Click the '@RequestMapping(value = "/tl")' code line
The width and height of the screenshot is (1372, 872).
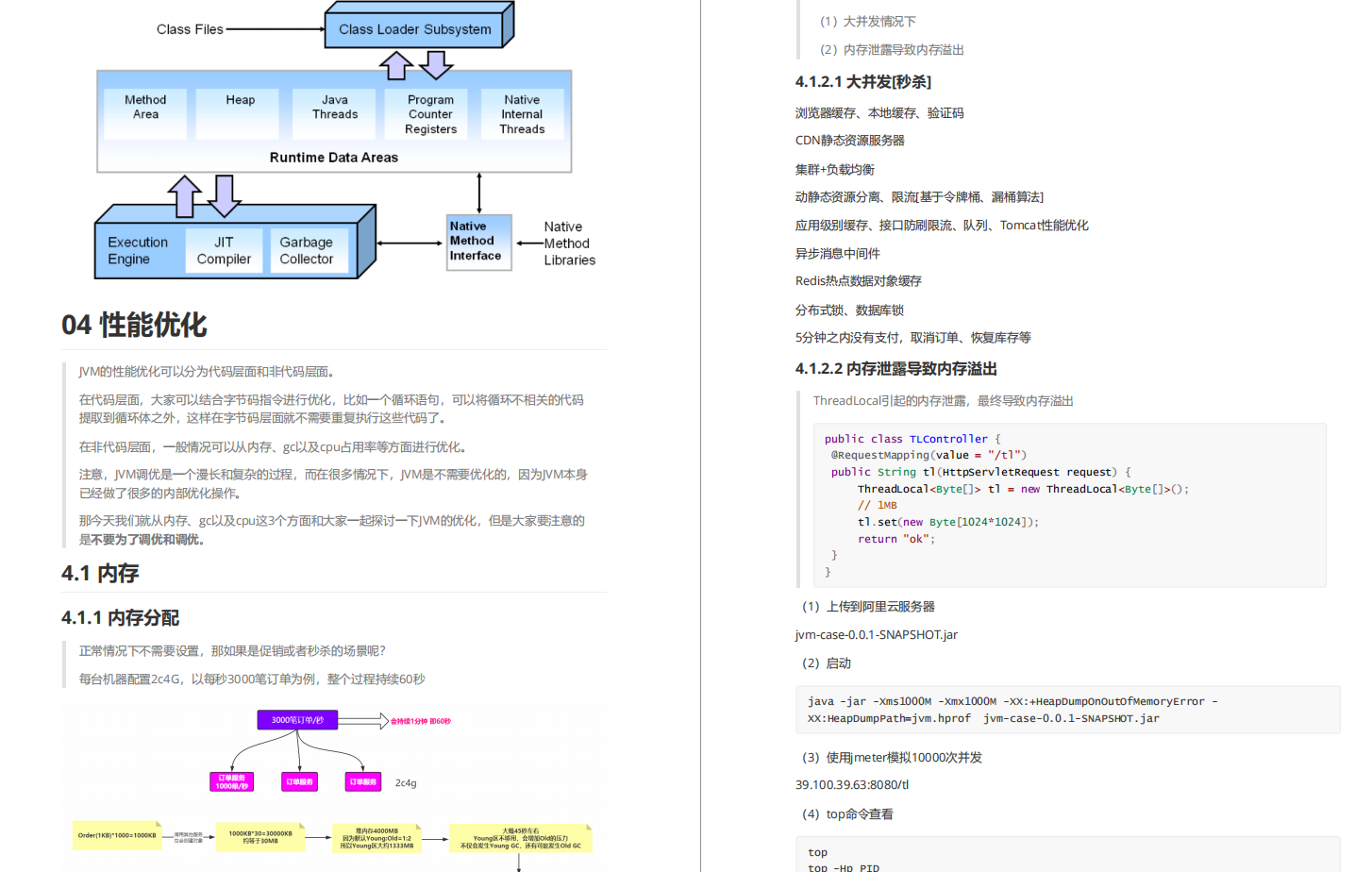(929, 455)
